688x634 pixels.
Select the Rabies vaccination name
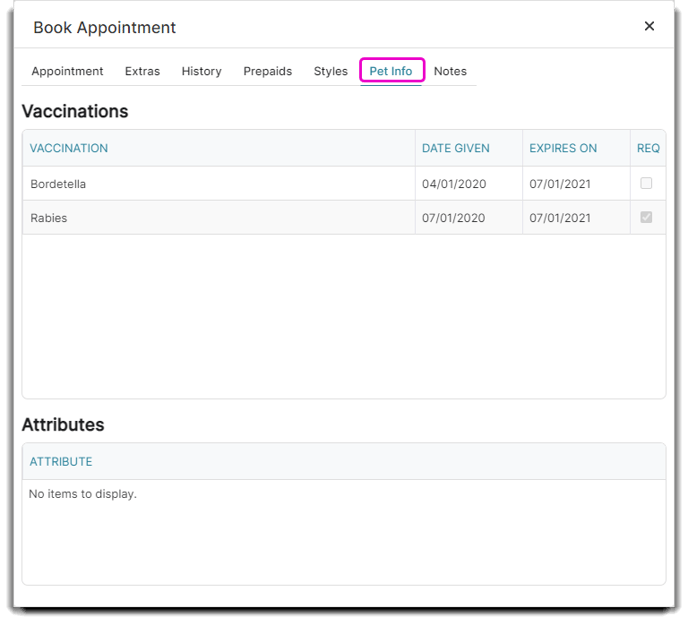49,218
